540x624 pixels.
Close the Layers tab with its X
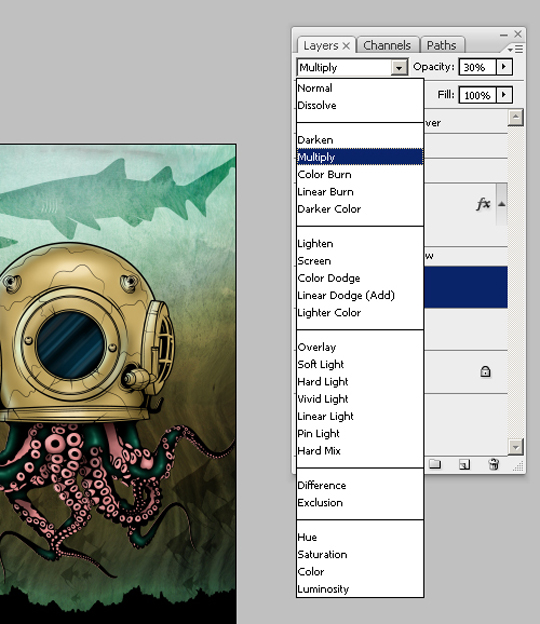pos(346,46)
